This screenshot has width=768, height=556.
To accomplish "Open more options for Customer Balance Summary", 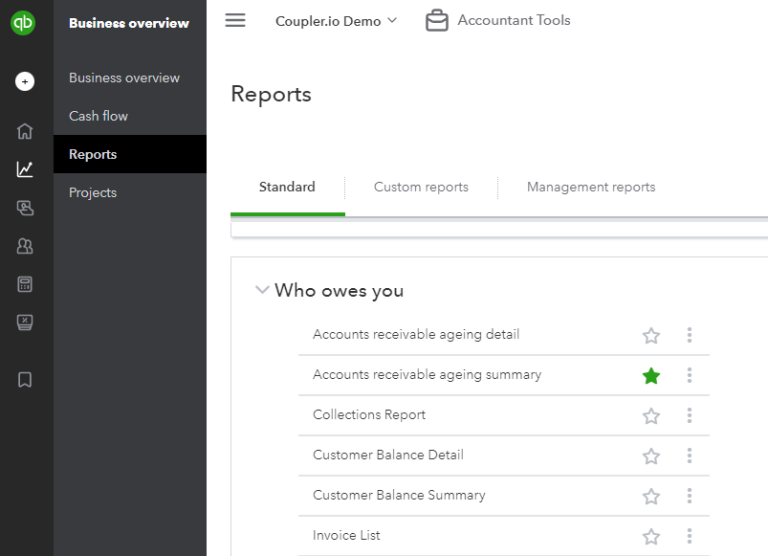I will [689, 496].
